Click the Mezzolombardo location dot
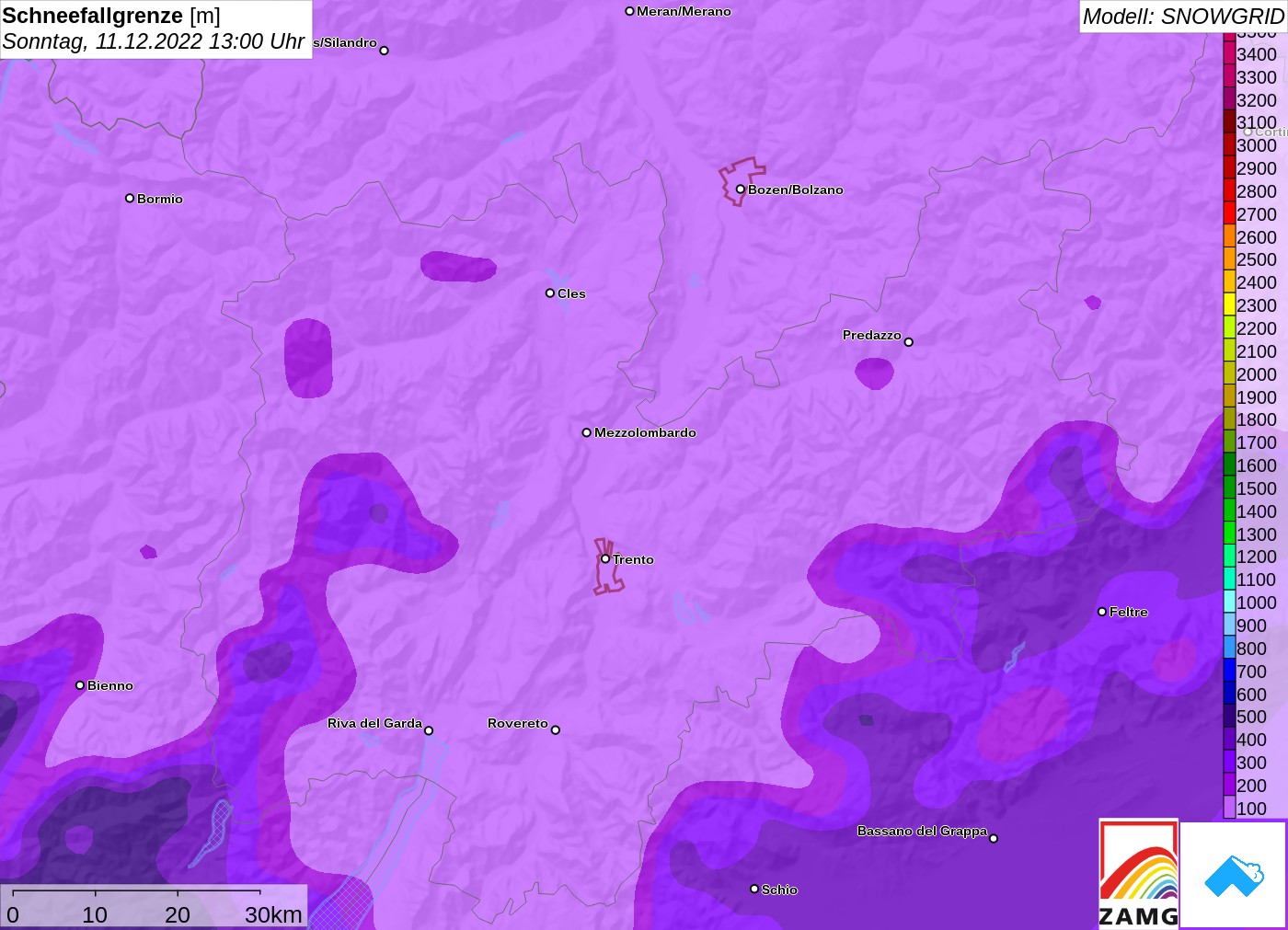Image resolution: width=1288 pixels, height=930 pixels. coord(587,432)
